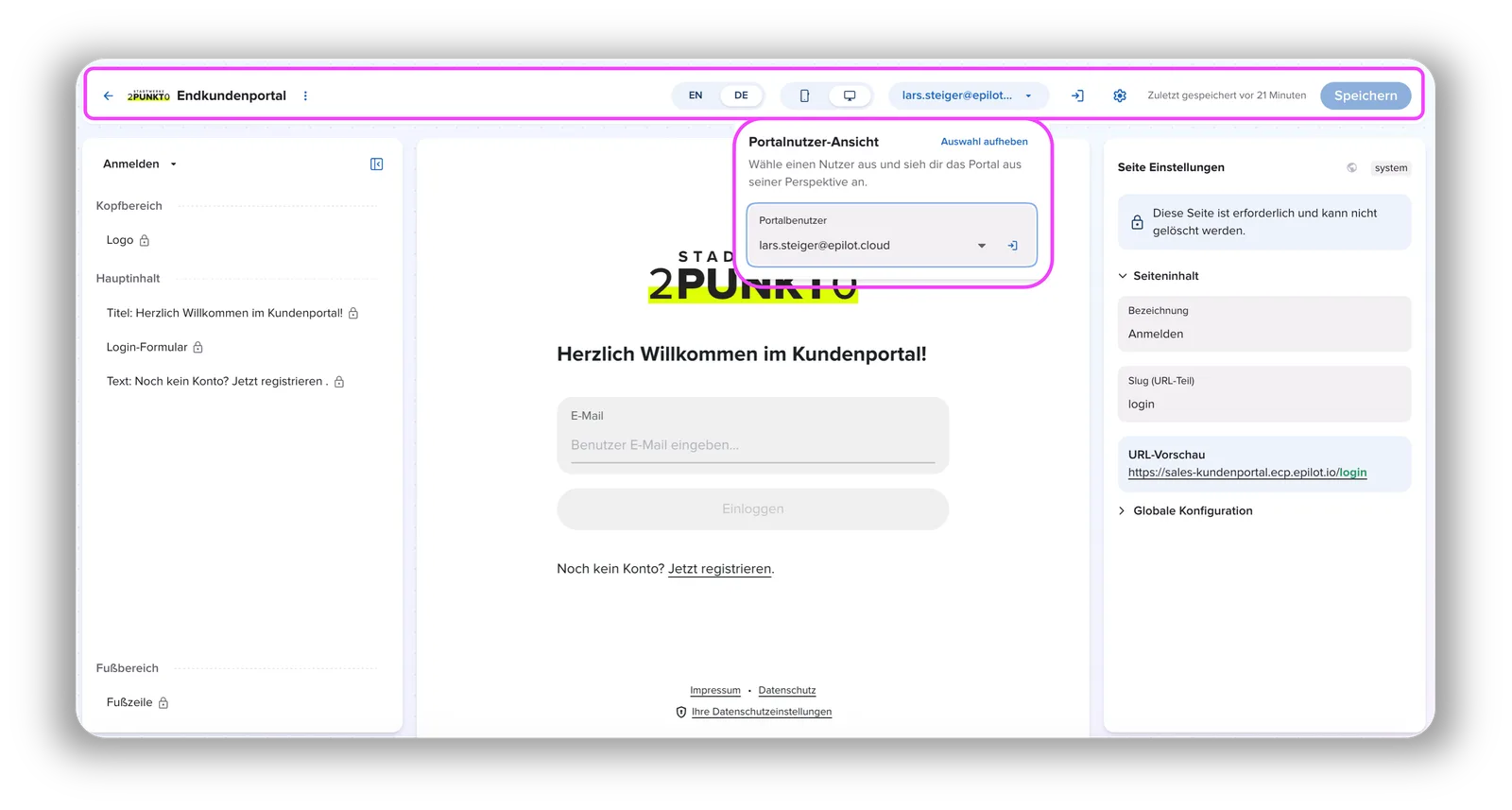The image size is (1512, 810).
Task: Click the Kopfbereich section label
Action: pos(129,206)
